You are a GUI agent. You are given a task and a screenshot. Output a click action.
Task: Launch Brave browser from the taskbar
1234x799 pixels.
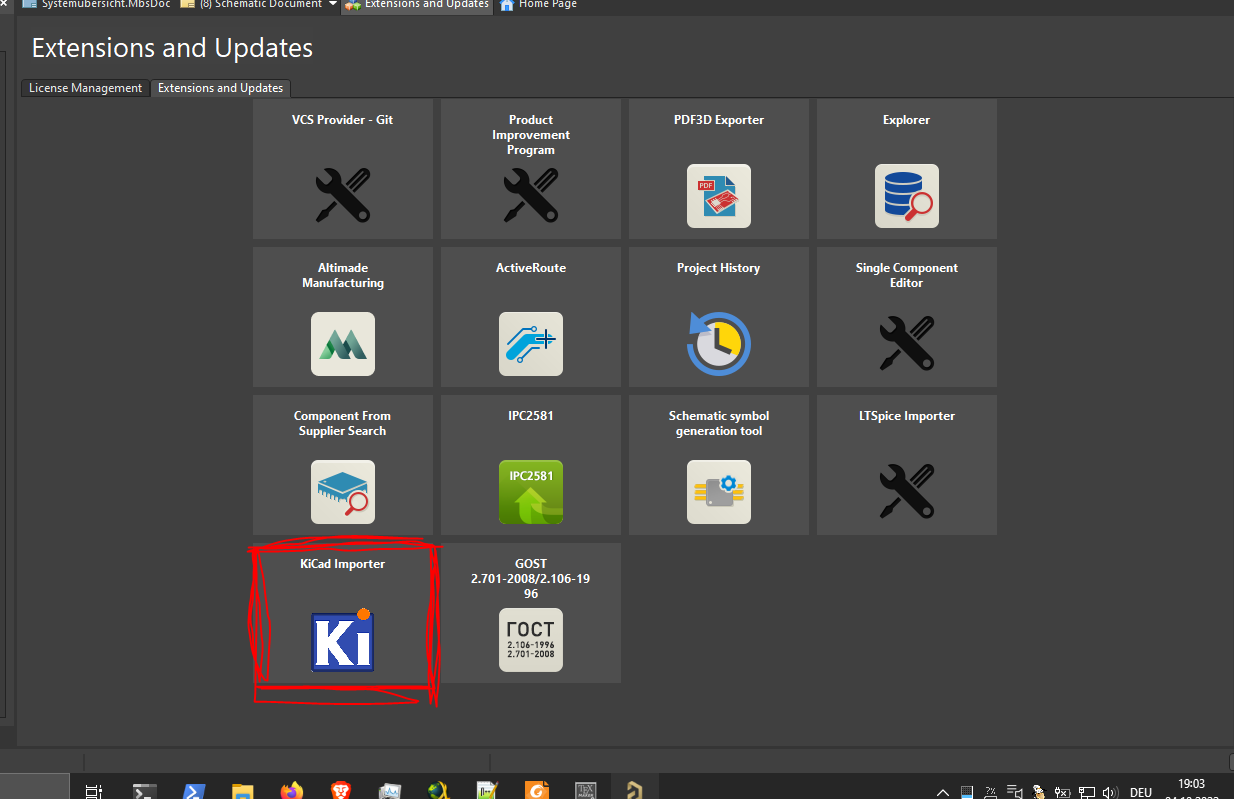coord(341,791)
